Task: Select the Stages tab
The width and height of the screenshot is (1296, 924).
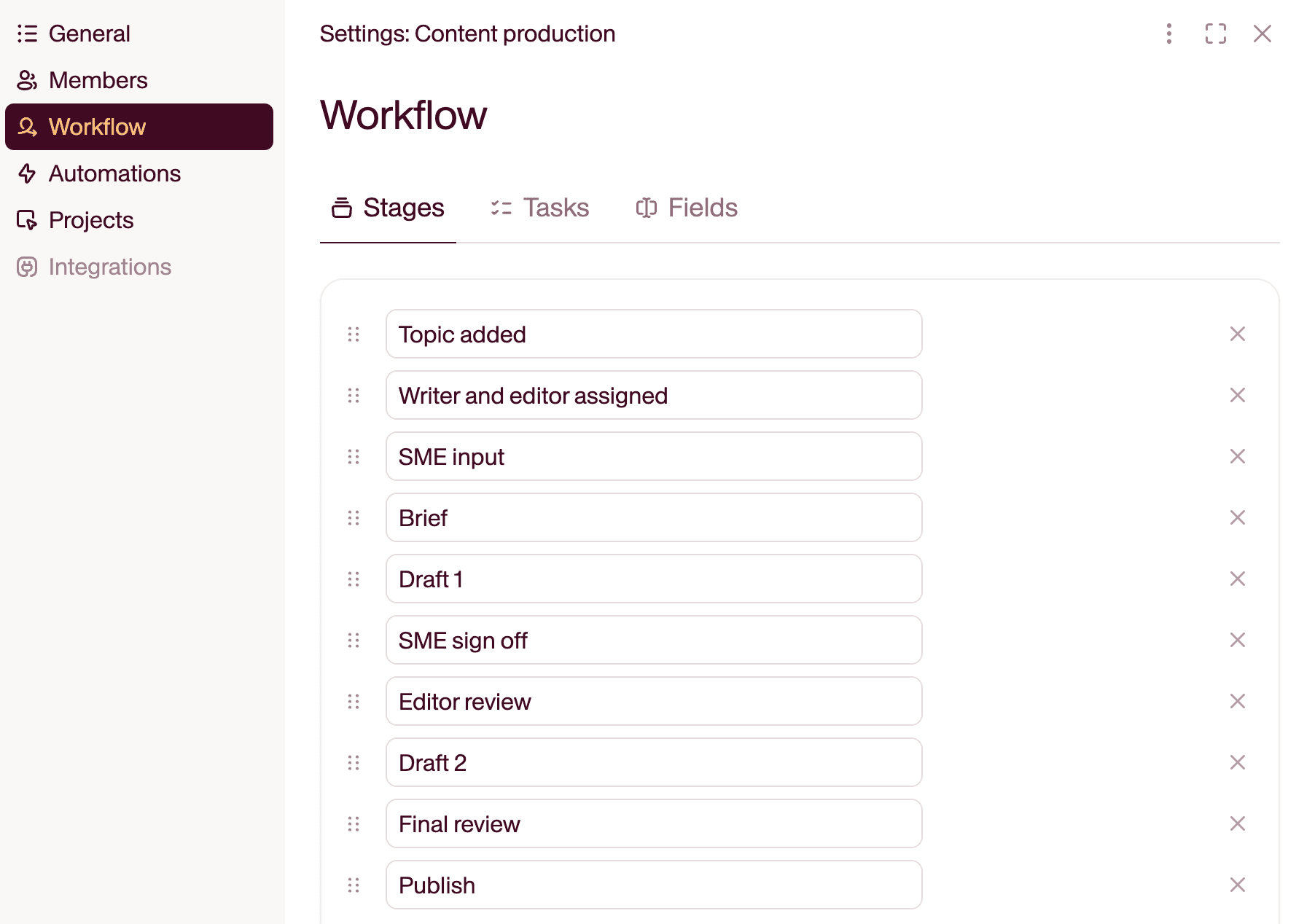Action: [x=388, y=208]
